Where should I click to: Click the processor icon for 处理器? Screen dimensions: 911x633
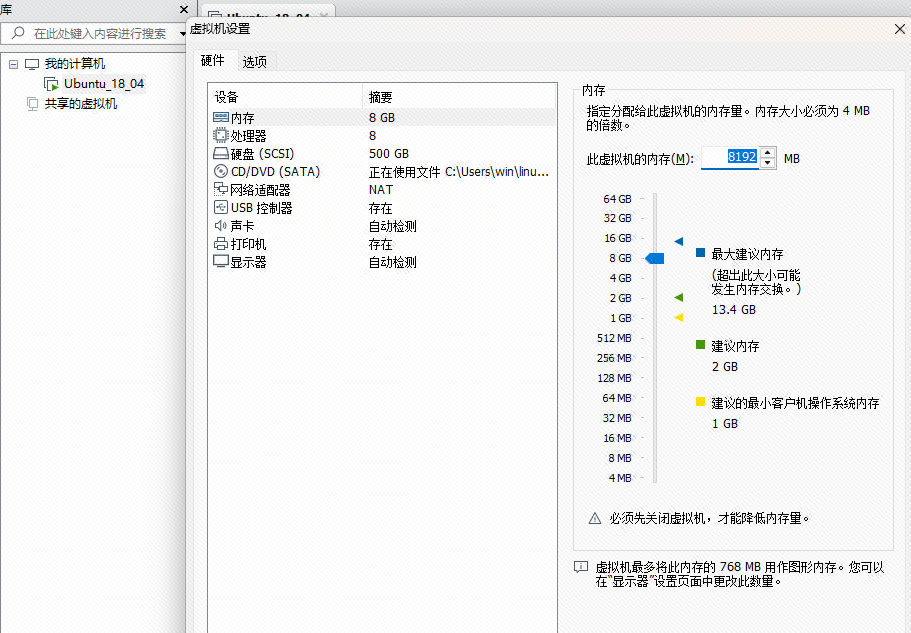(220, 135)
